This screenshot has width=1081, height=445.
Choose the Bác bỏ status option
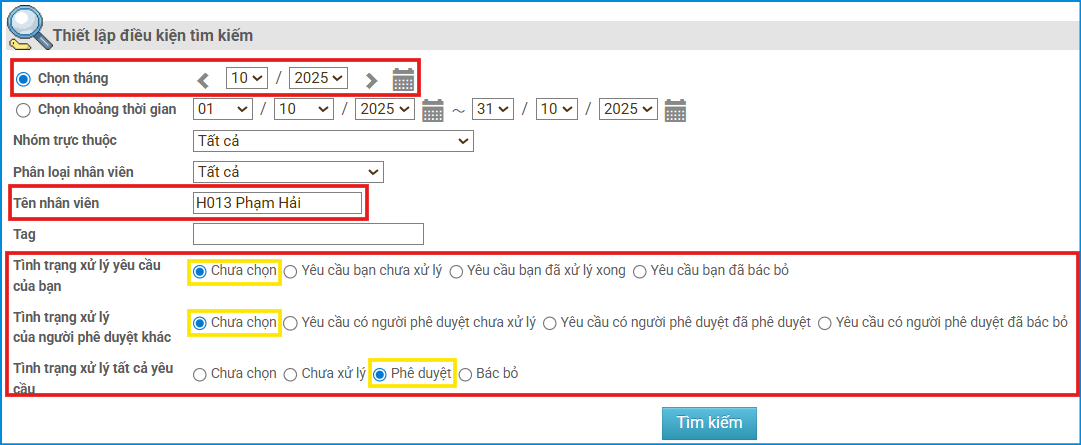(465, 374)
